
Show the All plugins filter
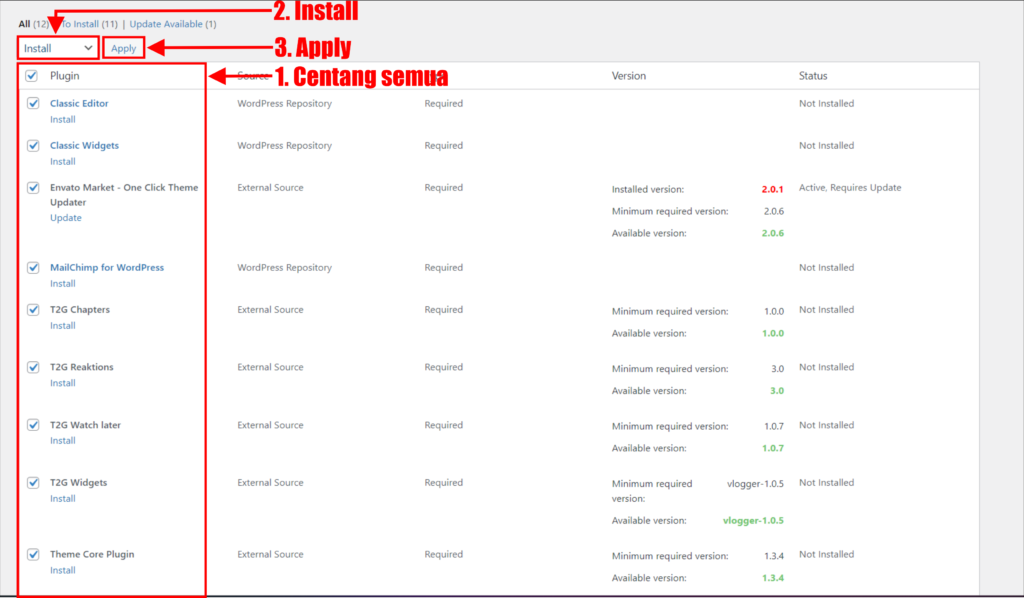(26, 24)
